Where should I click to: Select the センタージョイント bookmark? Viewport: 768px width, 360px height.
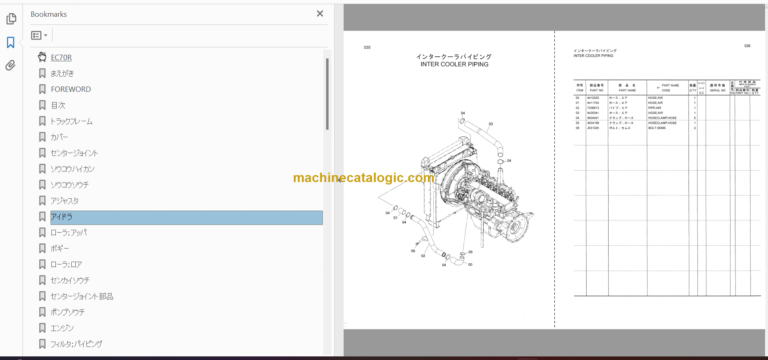pos(74,153)
